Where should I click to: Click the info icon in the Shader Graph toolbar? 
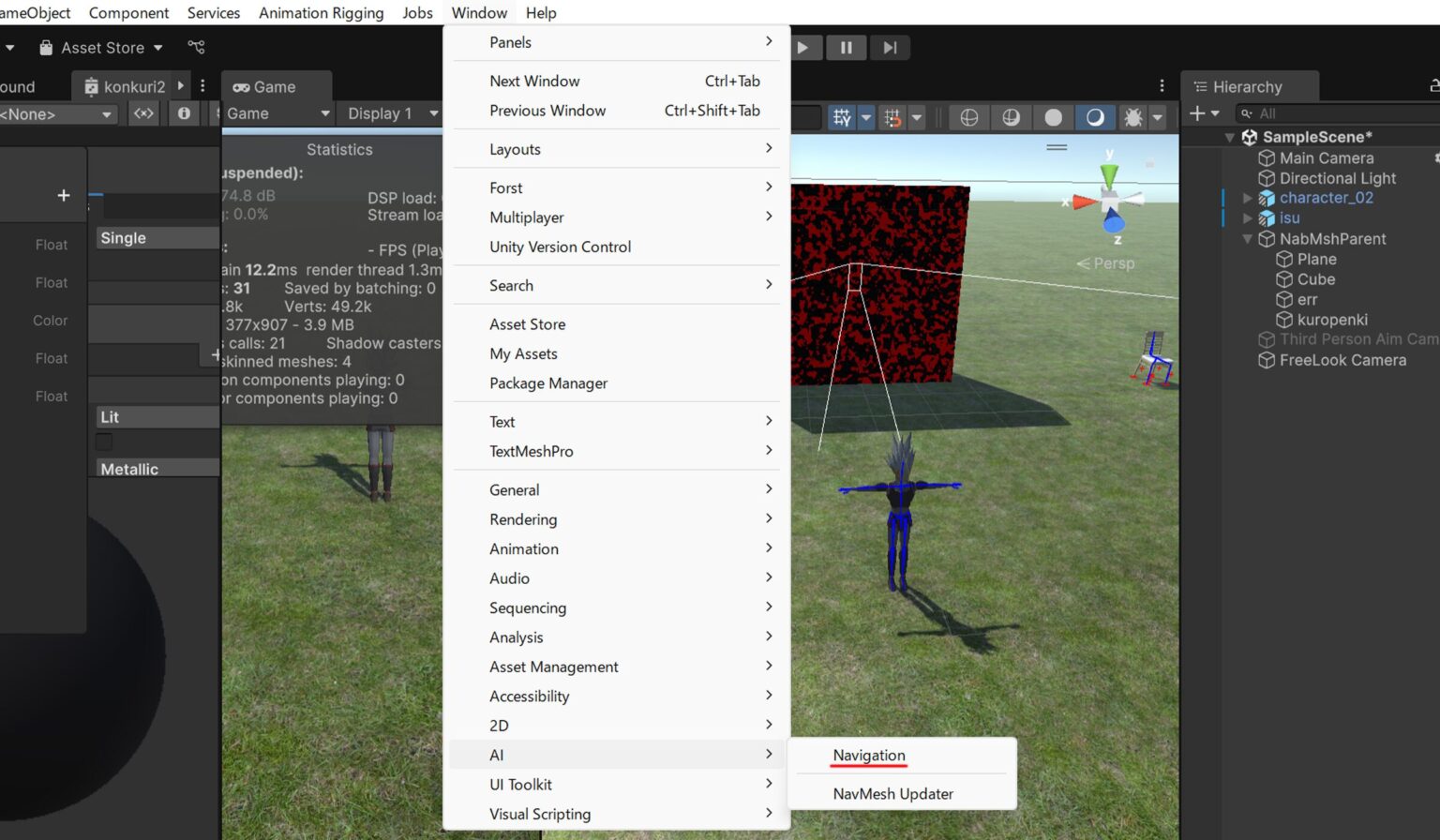185,113
